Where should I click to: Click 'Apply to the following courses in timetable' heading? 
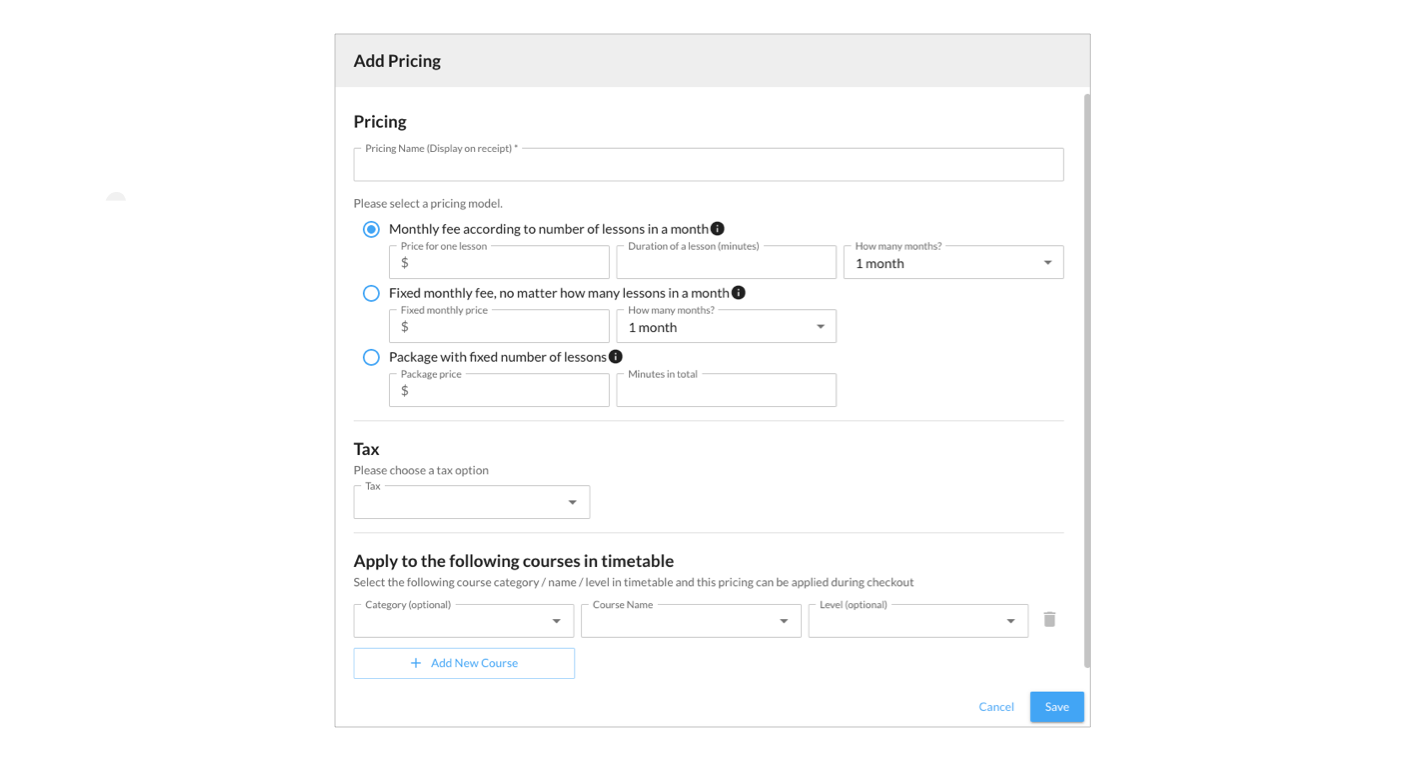[x=513, y=561]
